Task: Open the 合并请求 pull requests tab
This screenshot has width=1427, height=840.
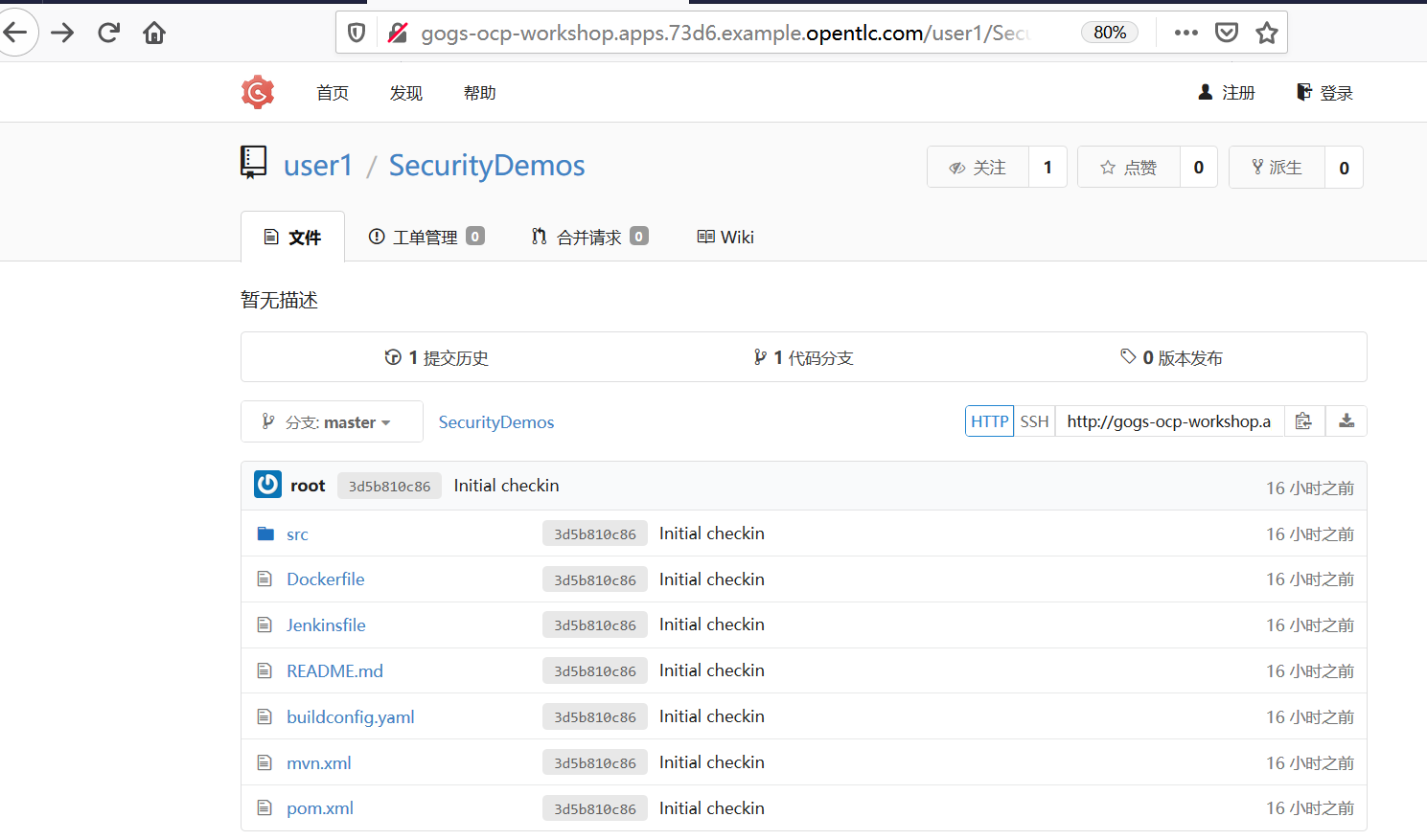Action: pos(589,237)
